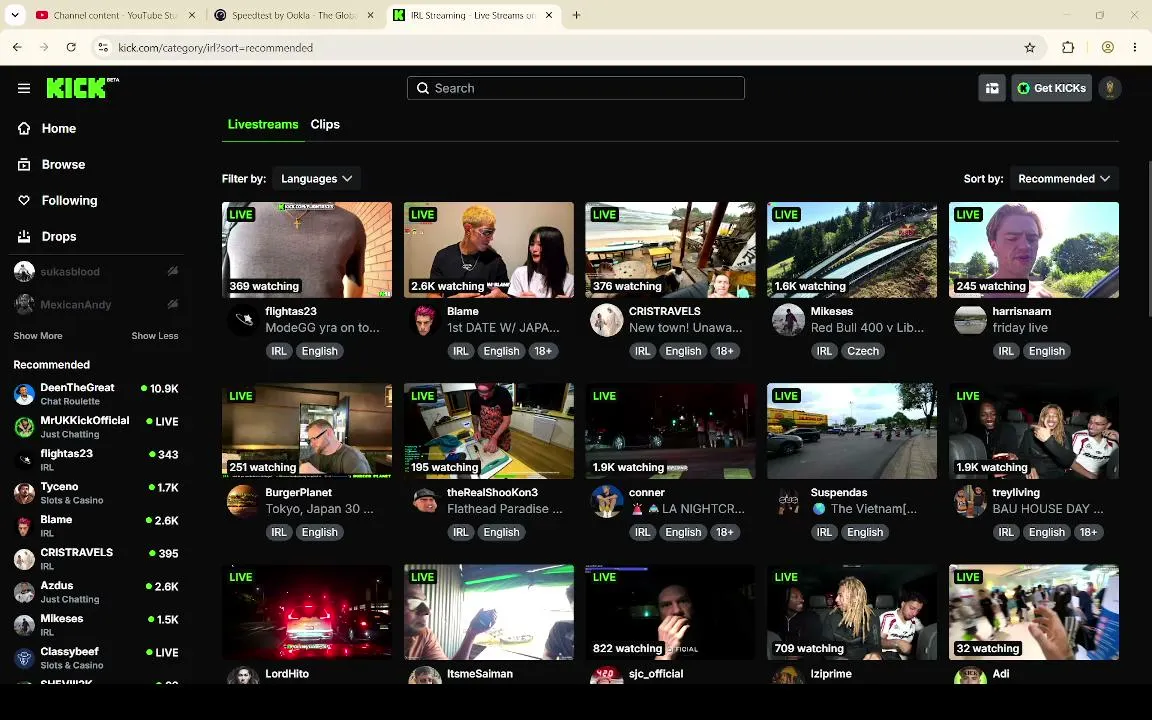Go back to previous page
The image size is (1152, 720).
pyautogui.click(x=18, y=48)
